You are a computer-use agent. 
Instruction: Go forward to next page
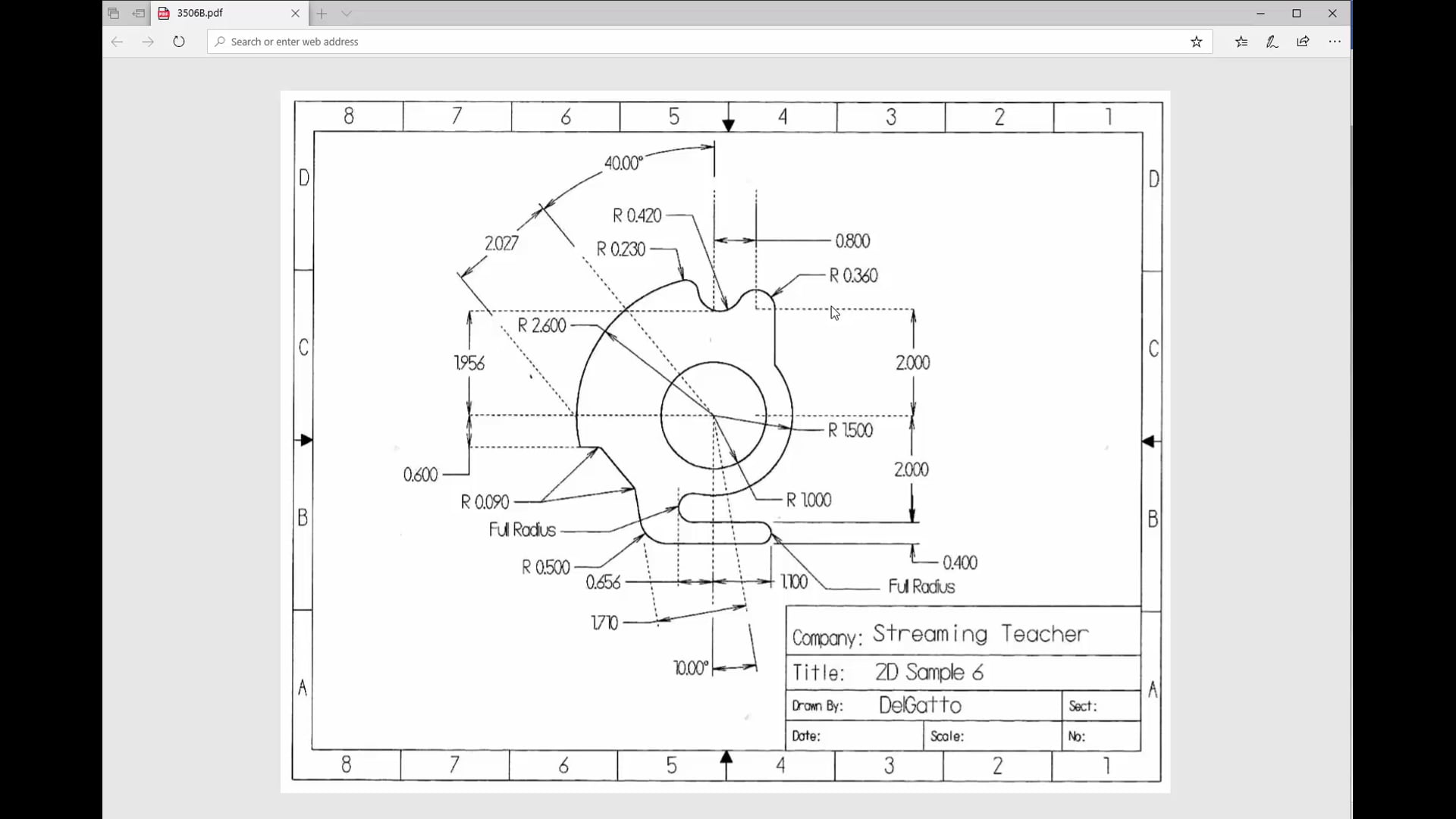point(148,42)
